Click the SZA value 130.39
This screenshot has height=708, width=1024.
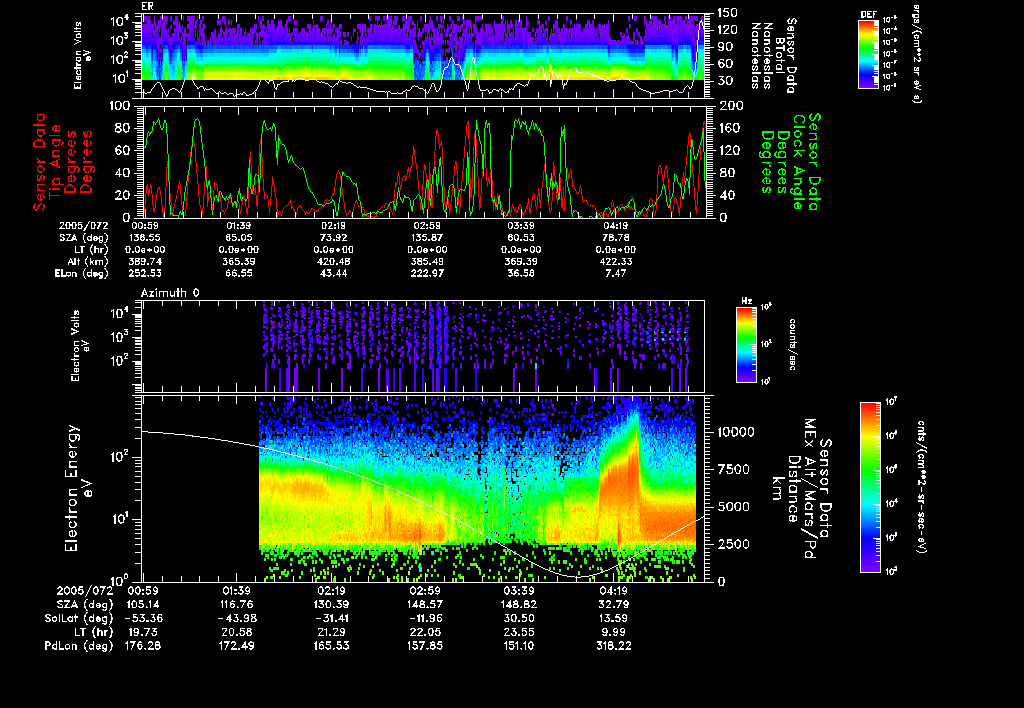tap(331, 604)
